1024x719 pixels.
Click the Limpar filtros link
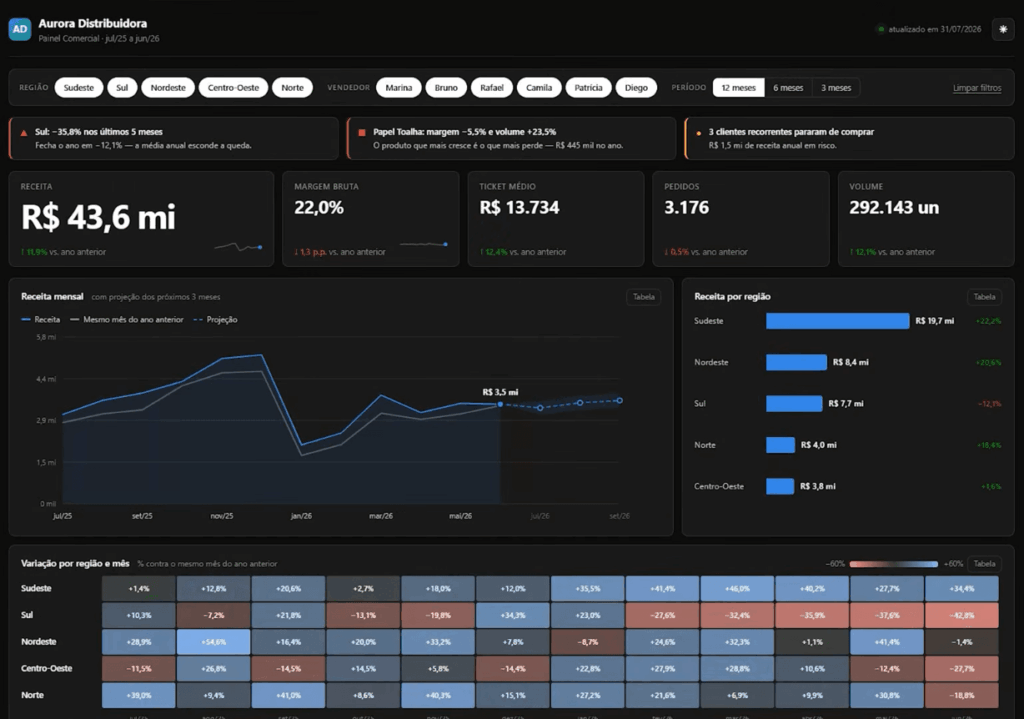(x=977, y=88)
